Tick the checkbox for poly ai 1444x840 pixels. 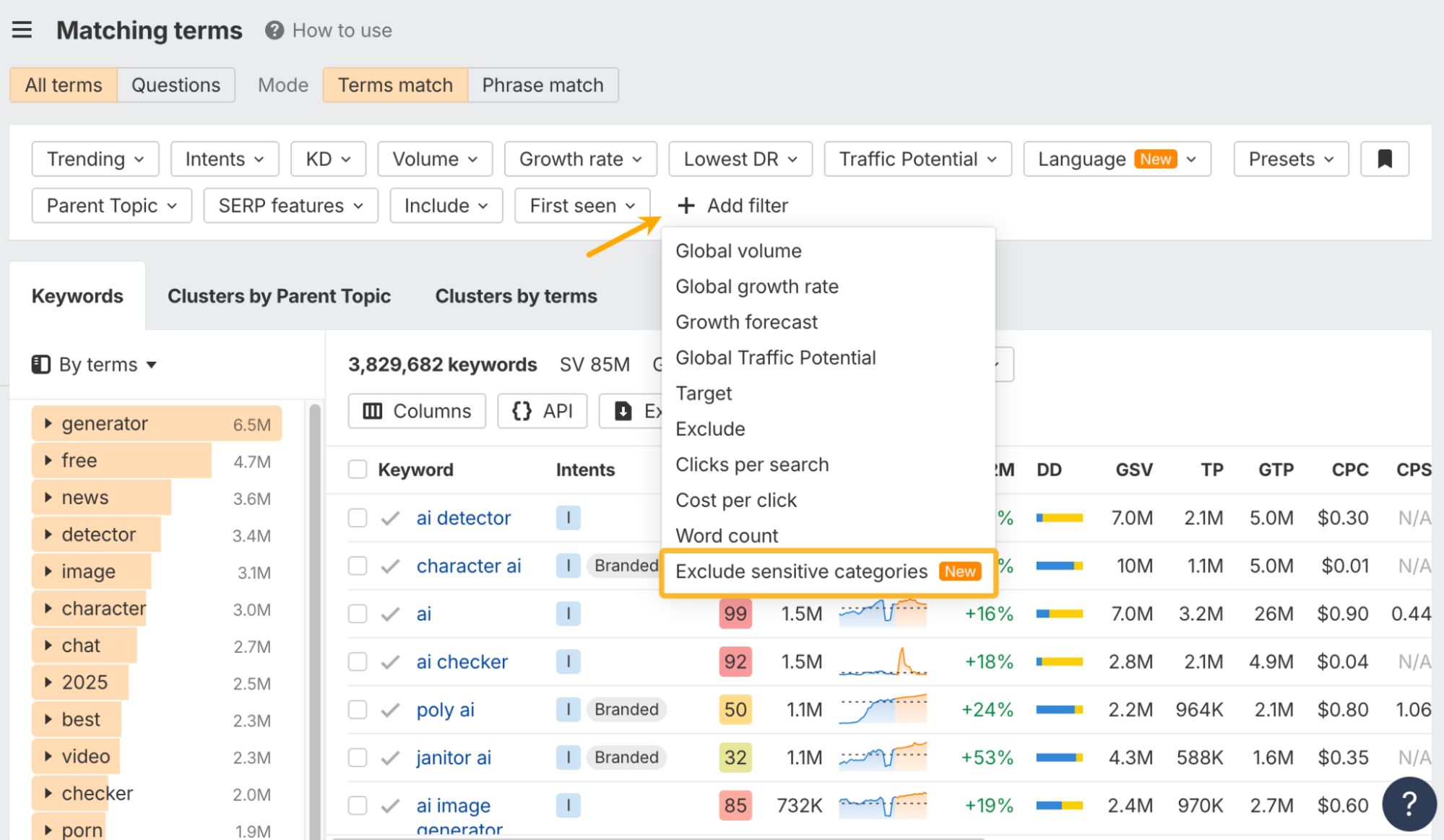[x=358, y=709]
